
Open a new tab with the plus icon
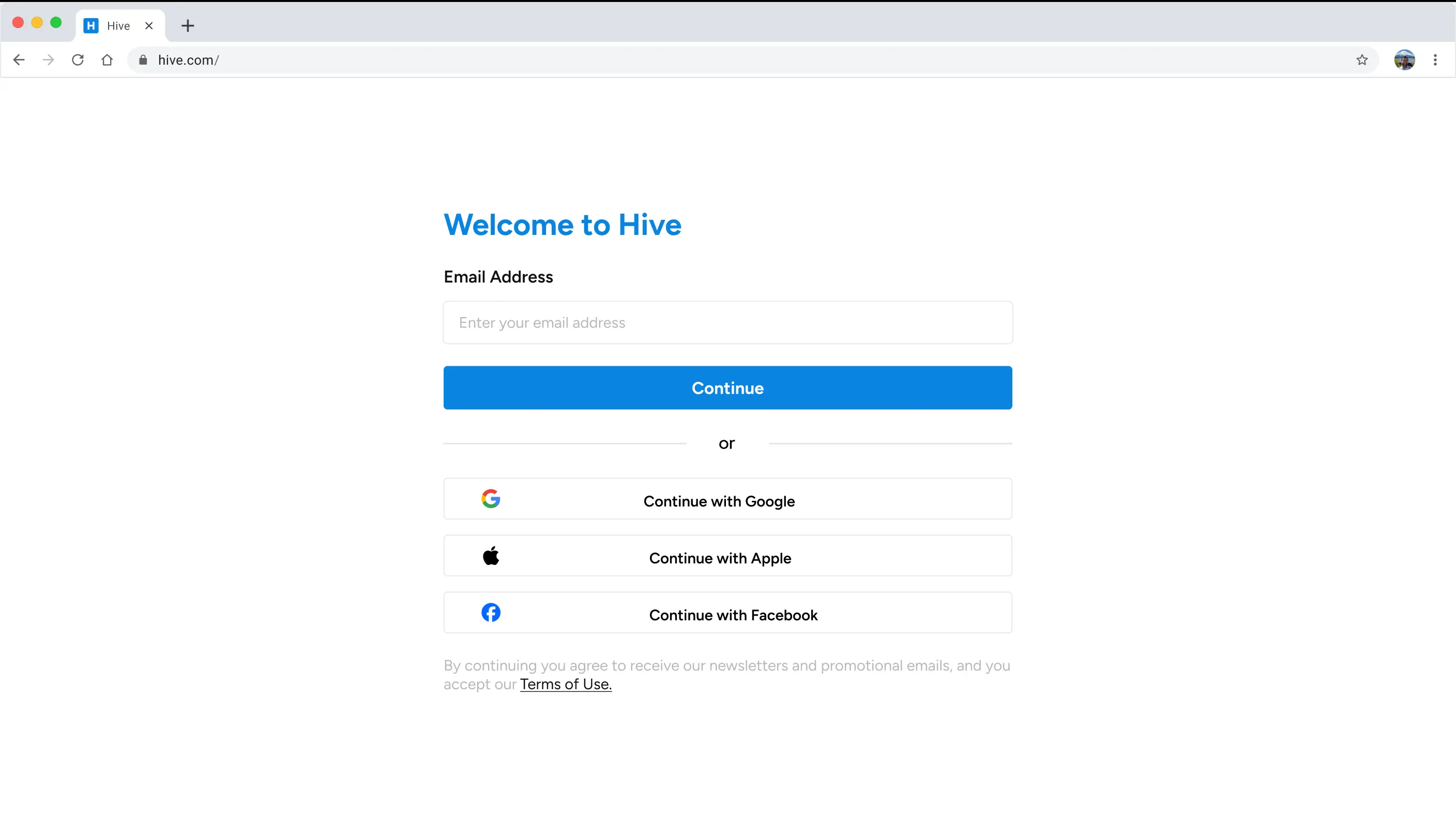[x=188, y=26]
